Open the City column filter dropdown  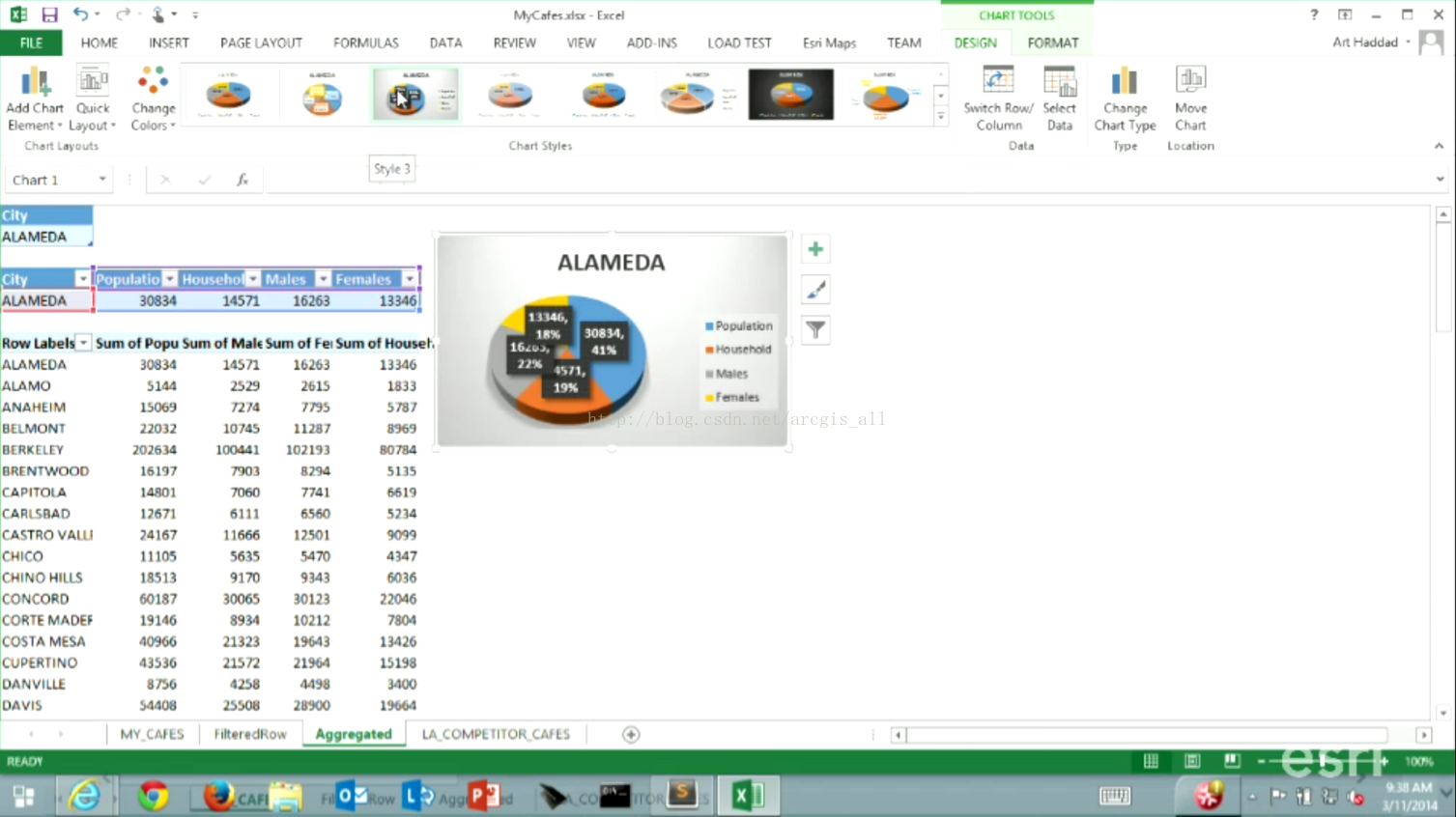coord(82,279)
